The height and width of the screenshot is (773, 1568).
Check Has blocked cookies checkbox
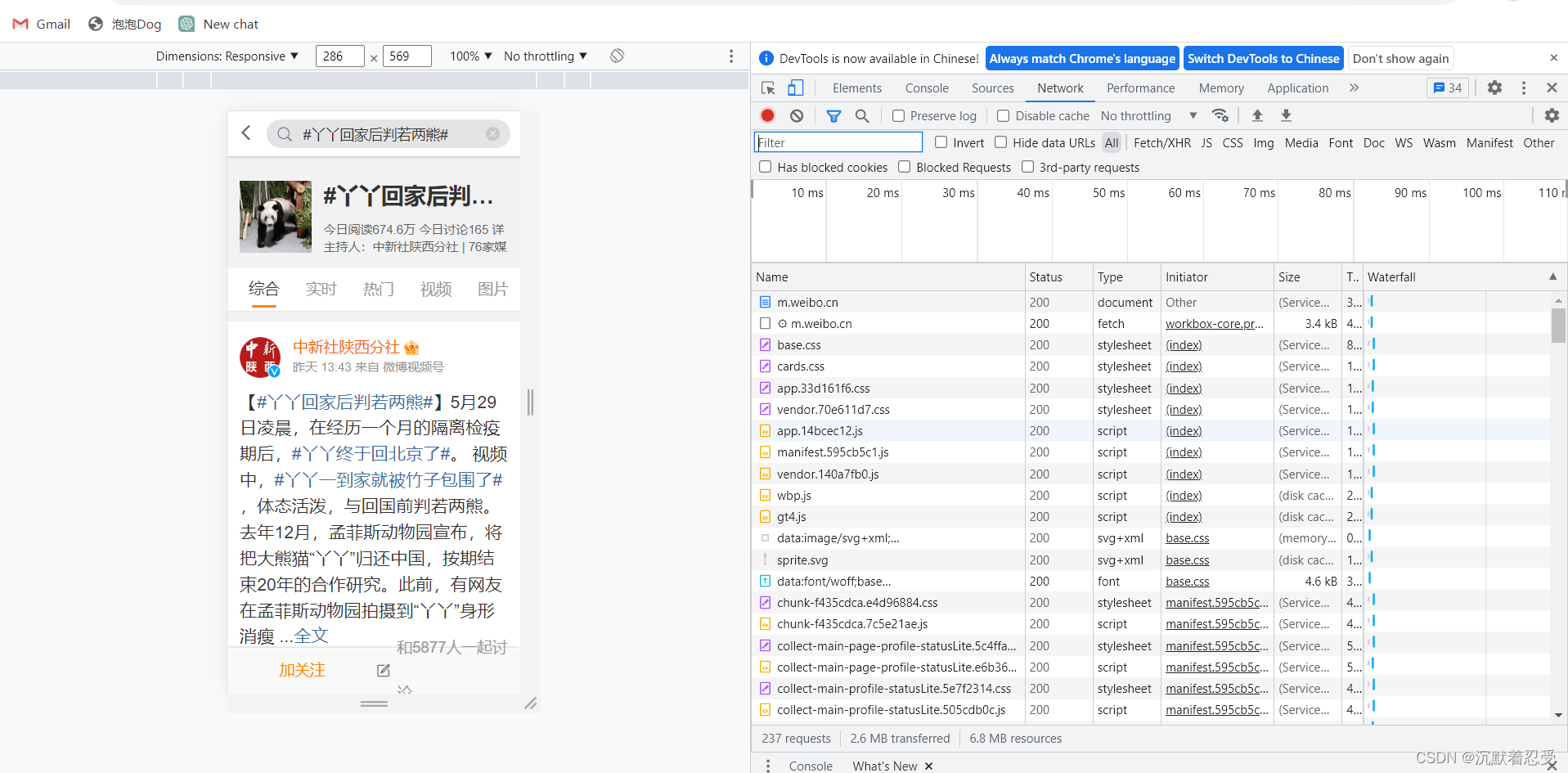765,167
